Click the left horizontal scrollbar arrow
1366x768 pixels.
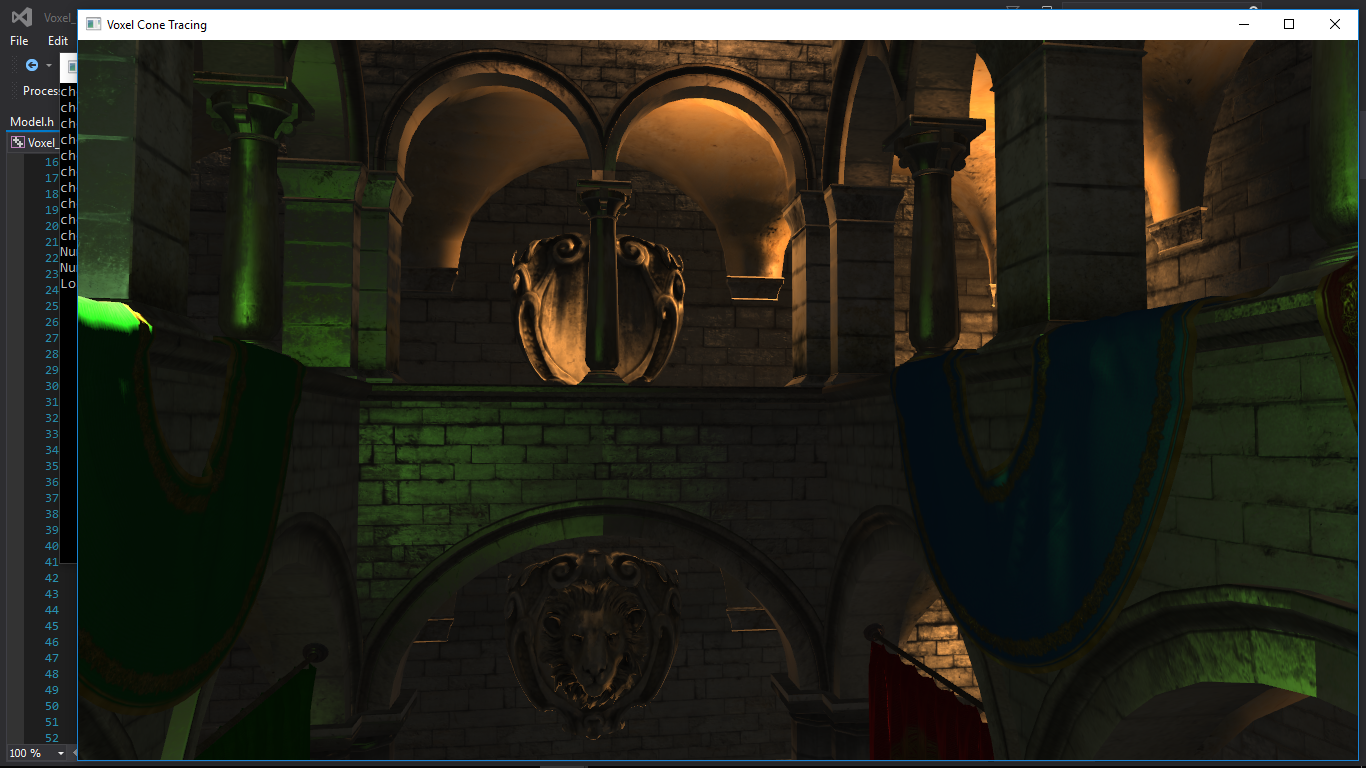[76, 753]
